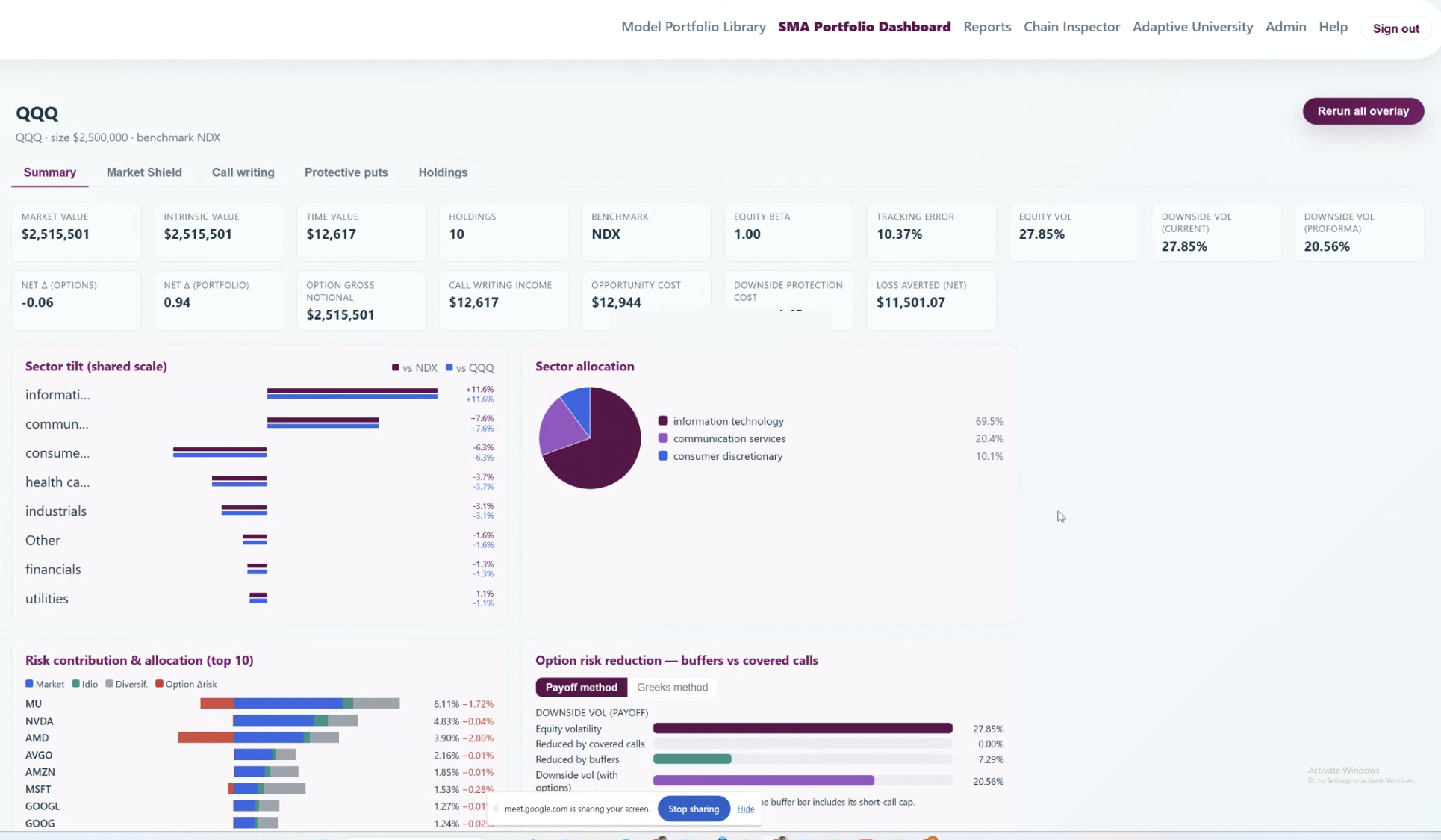
Task: Select the Summary tab
Action: pyautogui.click(x=50, y=172)
